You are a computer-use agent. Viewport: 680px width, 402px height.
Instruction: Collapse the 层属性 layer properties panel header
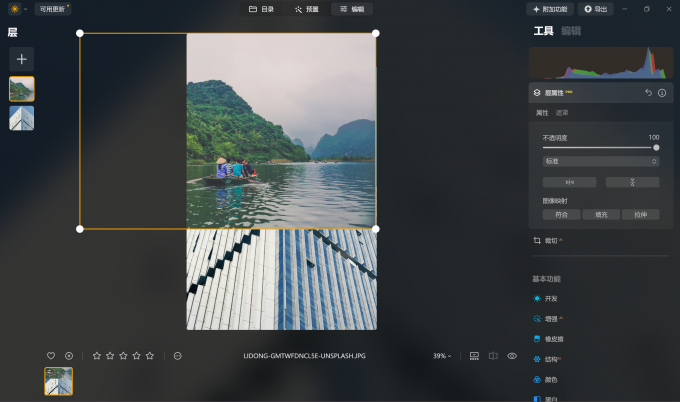pyautogui.click(x=601, y=93)
